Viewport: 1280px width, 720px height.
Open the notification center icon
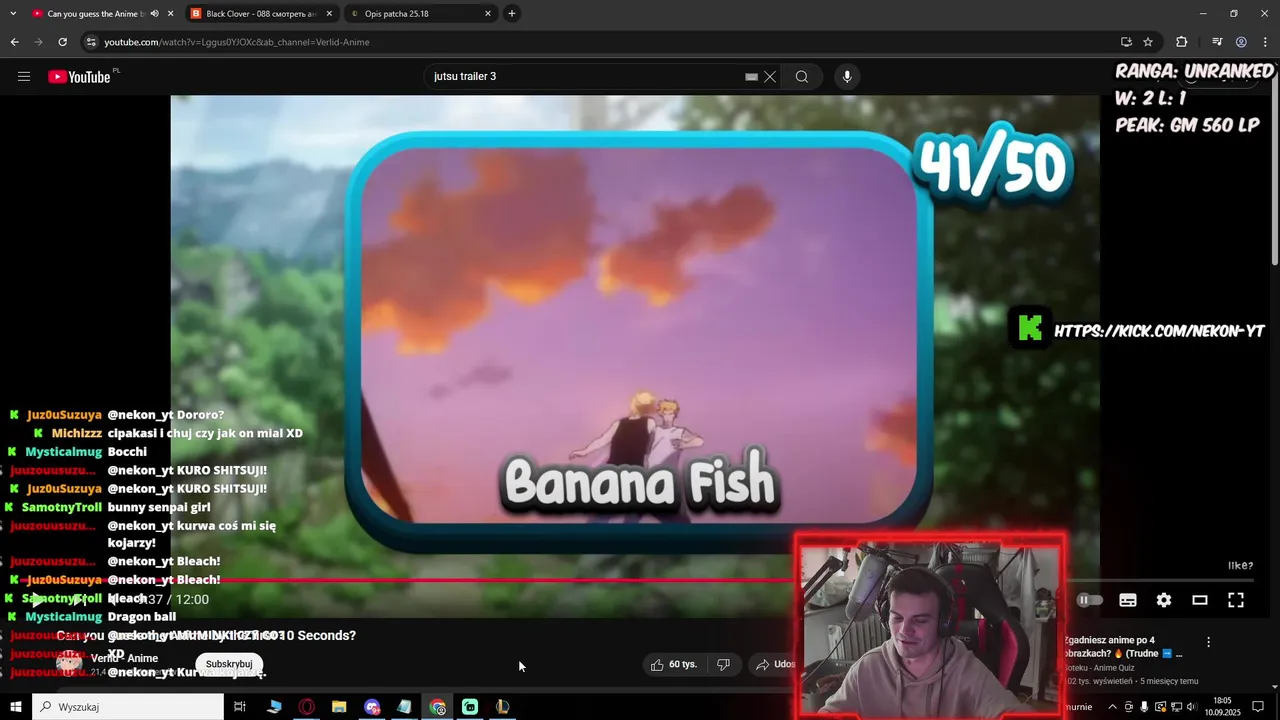(1258, 707)
